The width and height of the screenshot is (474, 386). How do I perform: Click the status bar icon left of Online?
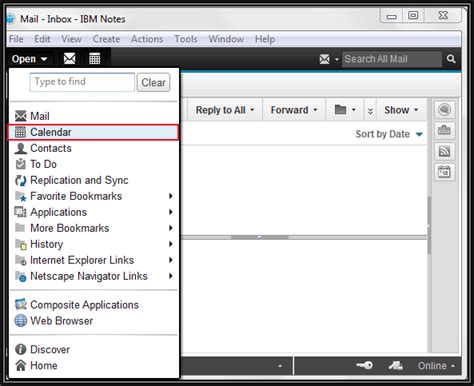396,366
